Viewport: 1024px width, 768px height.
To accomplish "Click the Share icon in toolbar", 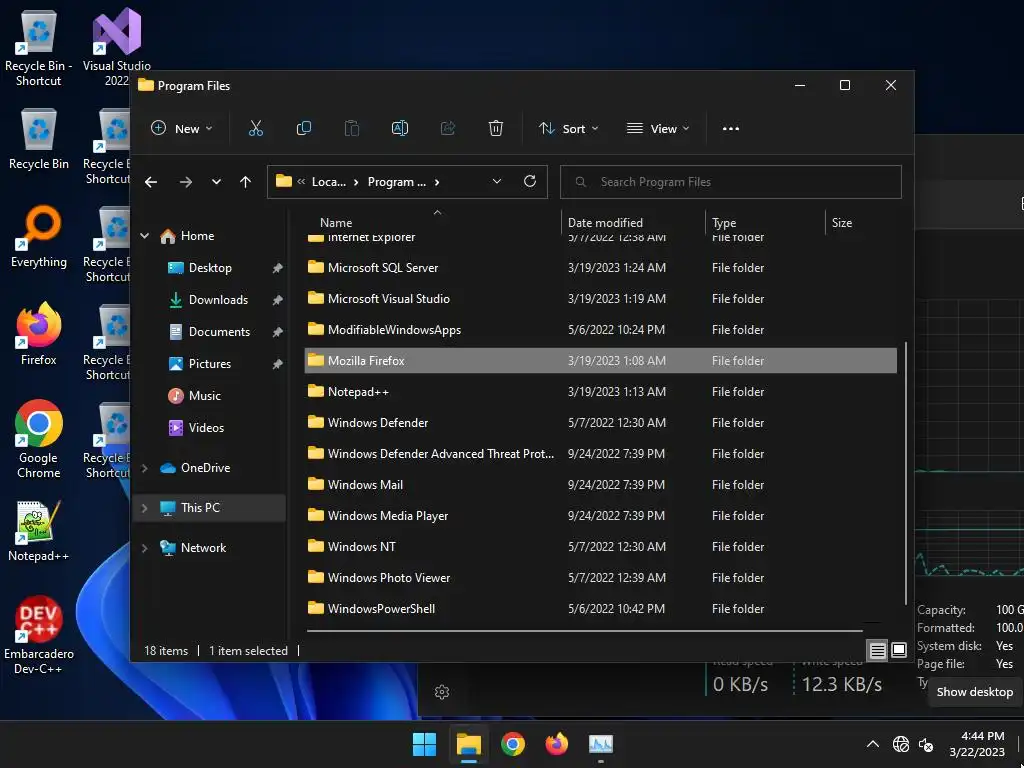I will pyautogui.click(x=448, y=129).
